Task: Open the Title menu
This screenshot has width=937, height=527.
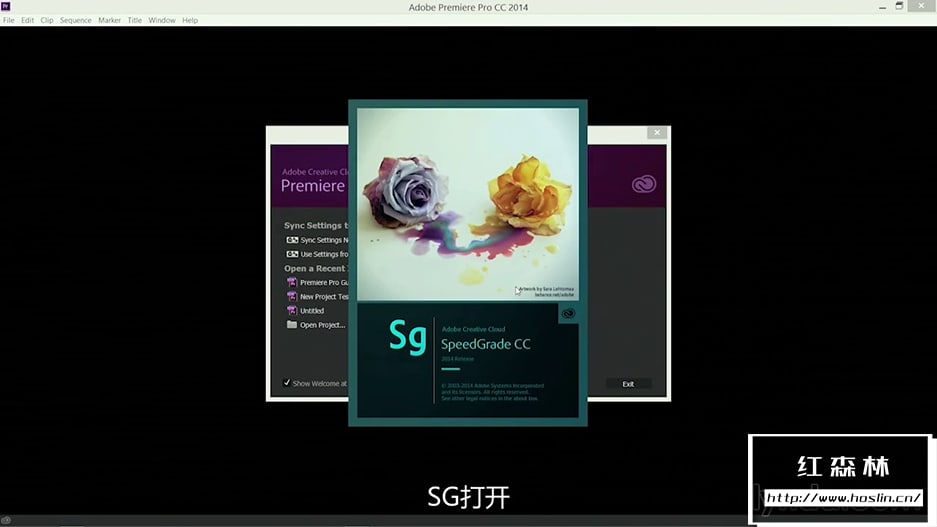Action: click(x=134, y=20)
